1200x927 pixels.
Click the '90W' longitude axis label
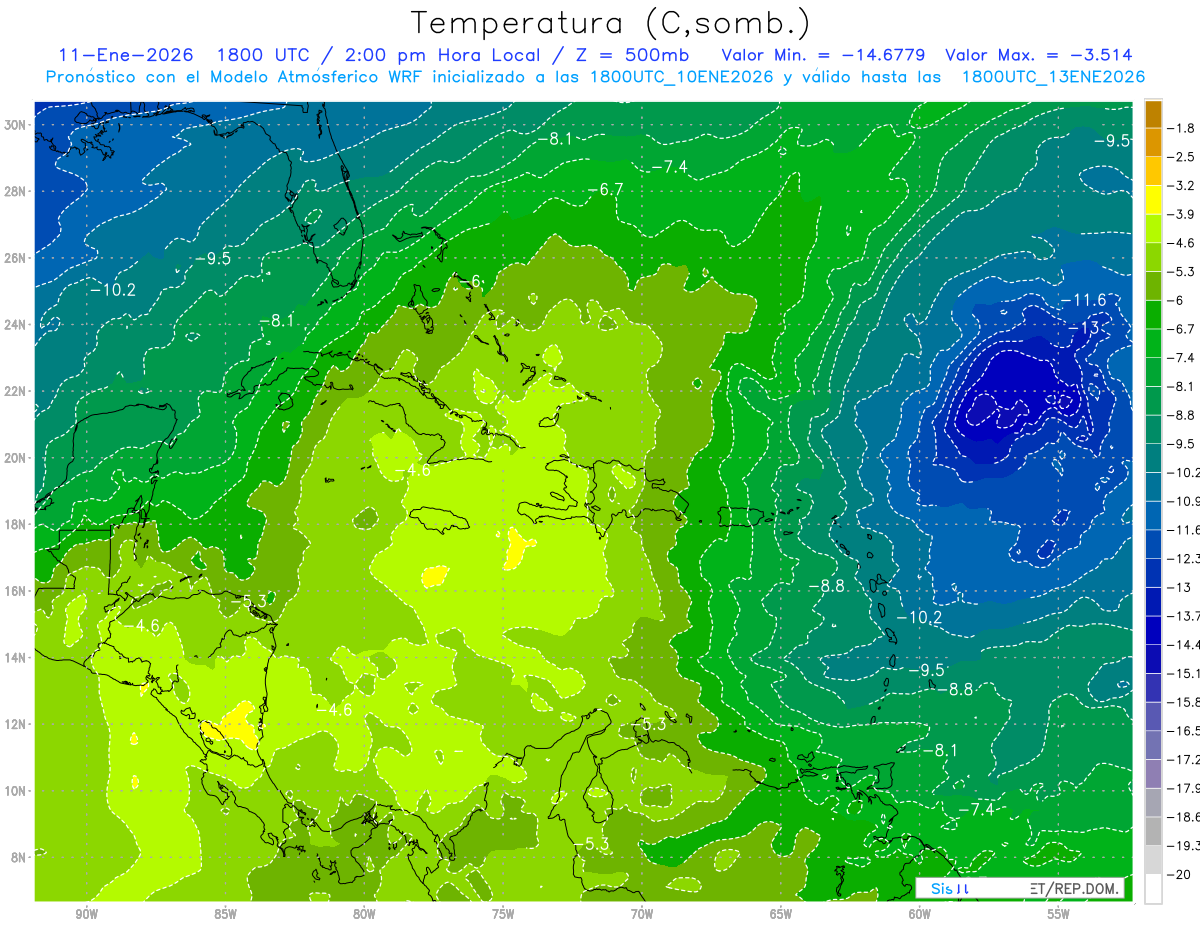[86, 914]
